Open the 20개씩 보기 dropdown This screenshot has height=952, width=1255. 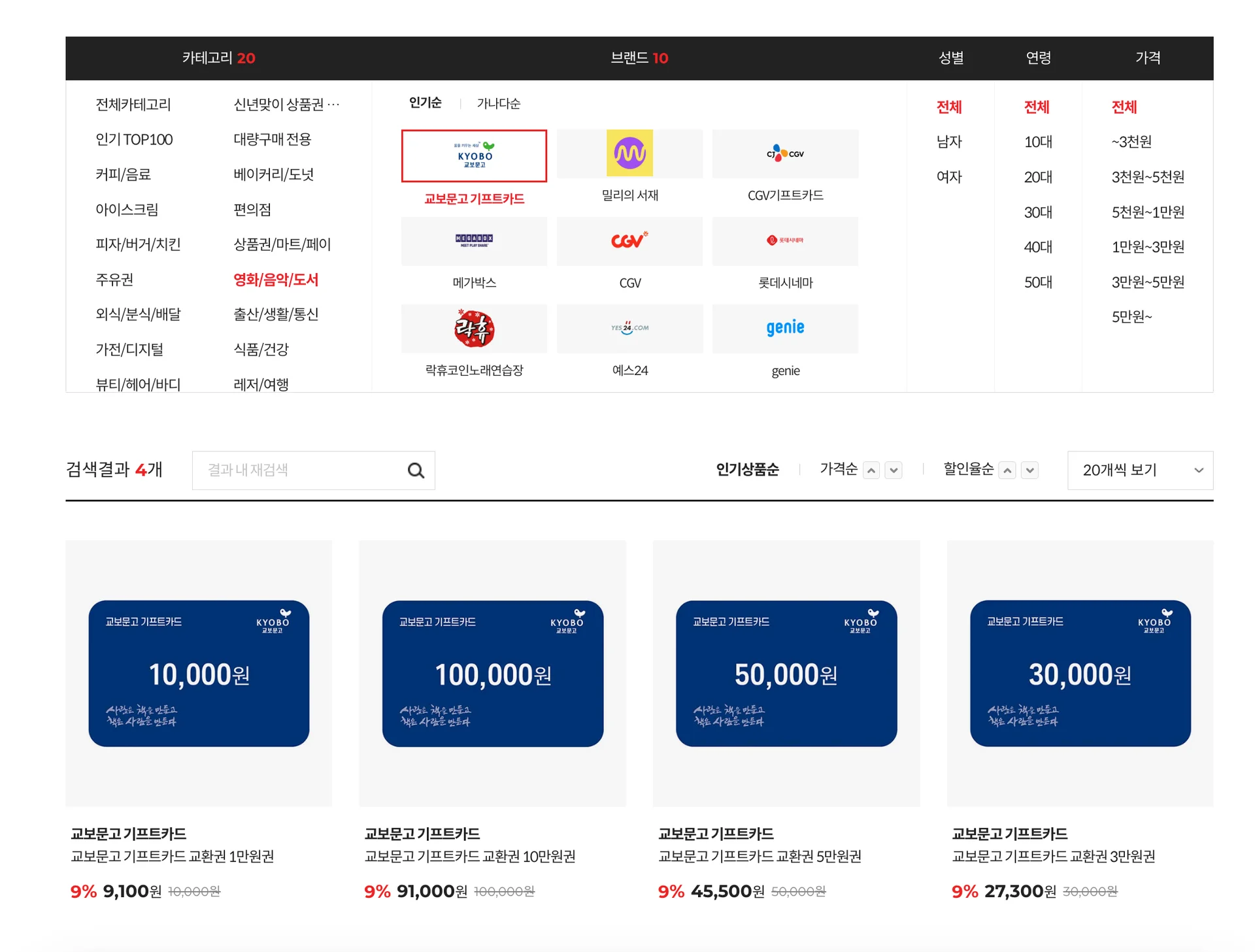(1140, 470)
